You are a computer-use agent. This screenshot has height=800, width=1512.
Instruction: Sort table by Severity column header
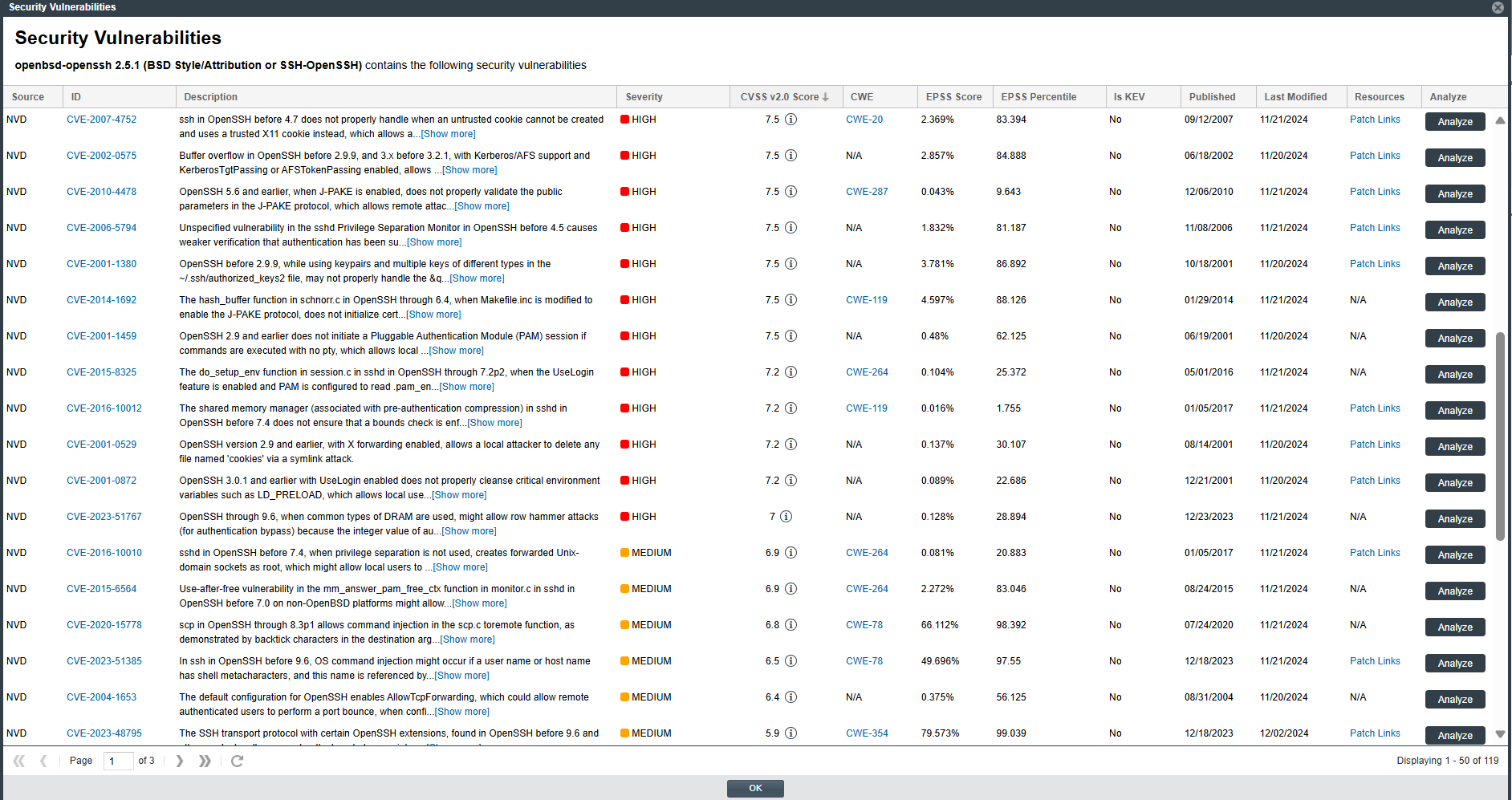644,97
